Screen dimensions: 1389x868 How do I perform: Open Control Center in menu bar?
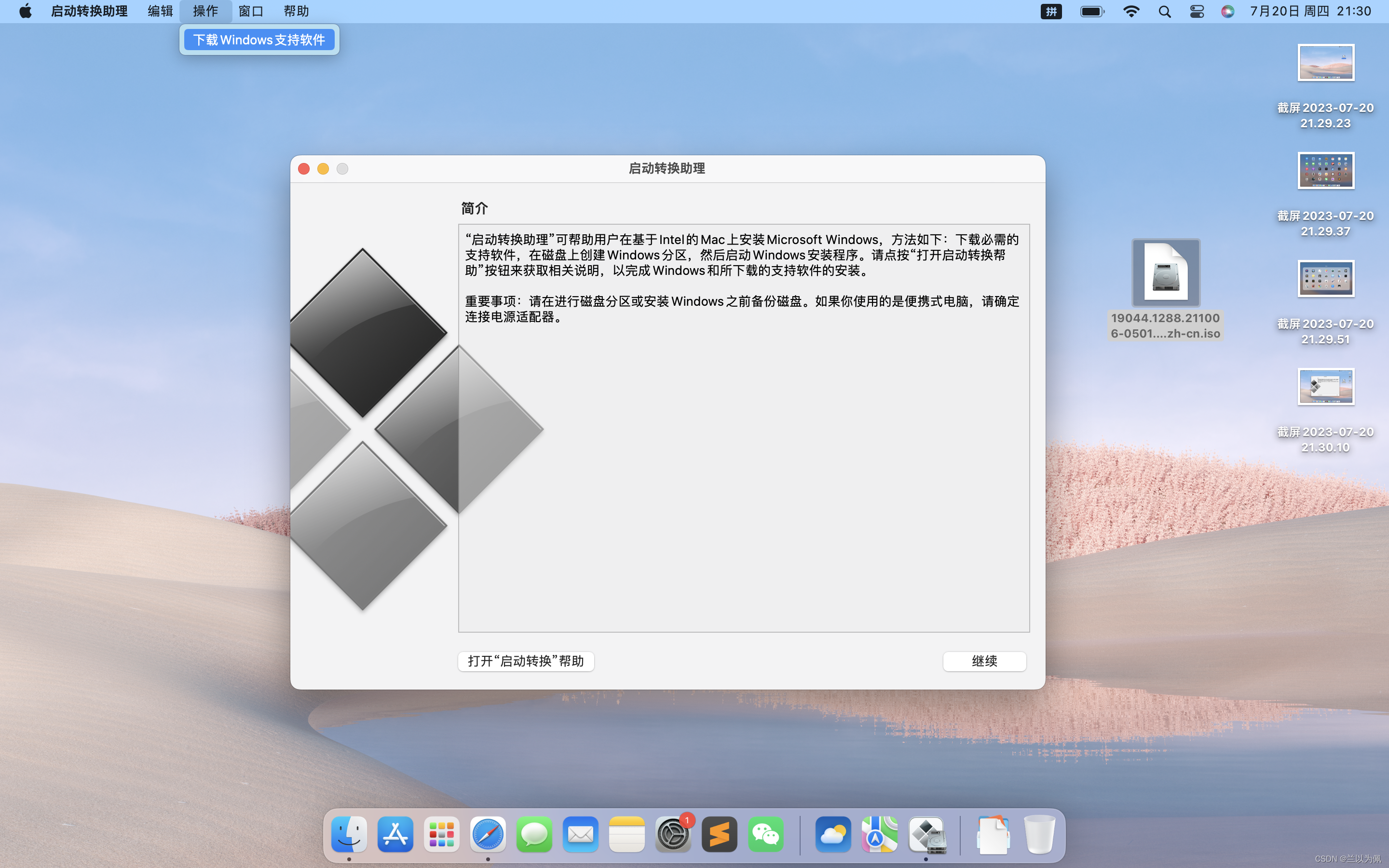[x=1197, y=12]
